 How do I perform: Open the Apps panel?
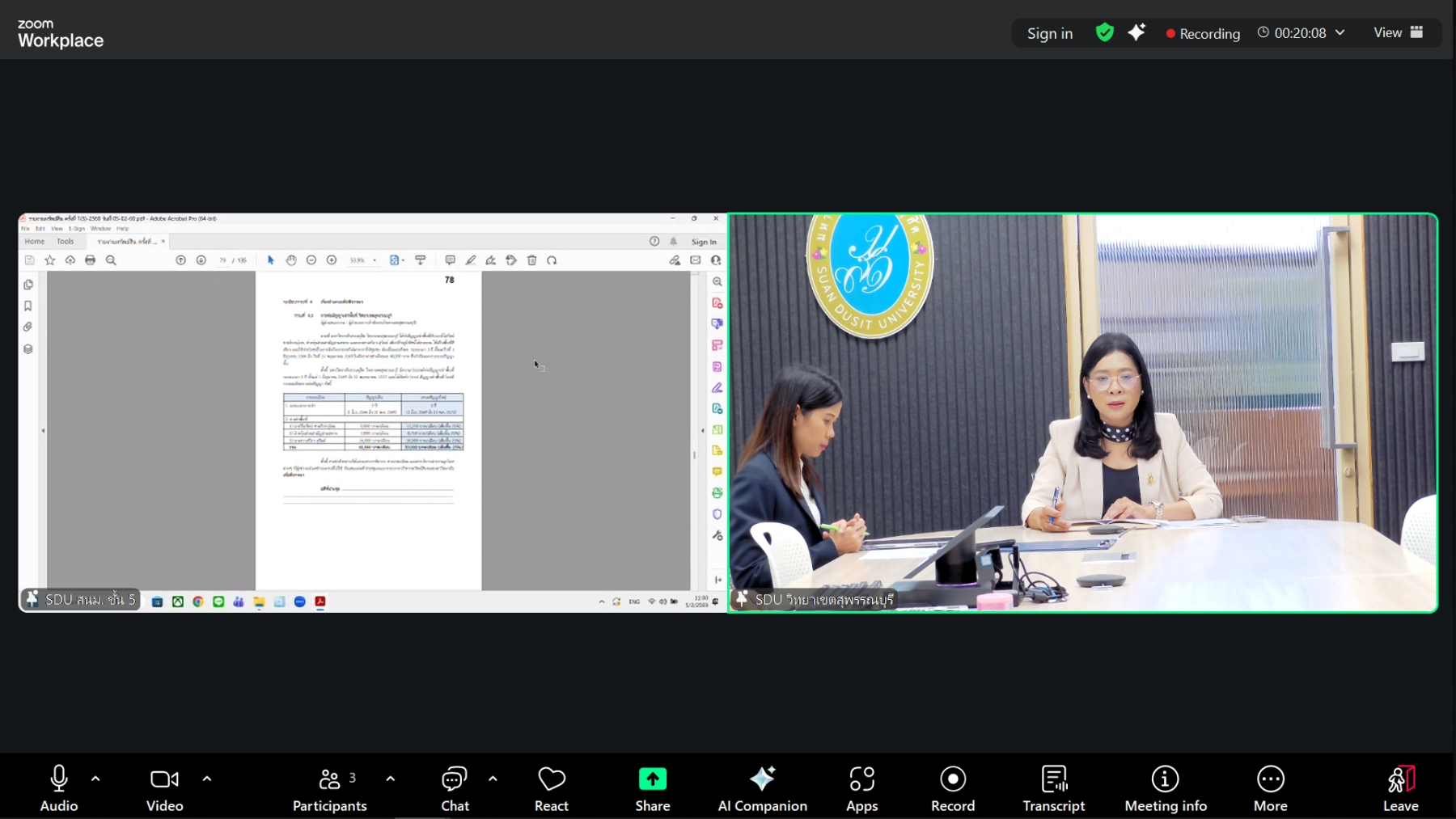tap(861, 787)
